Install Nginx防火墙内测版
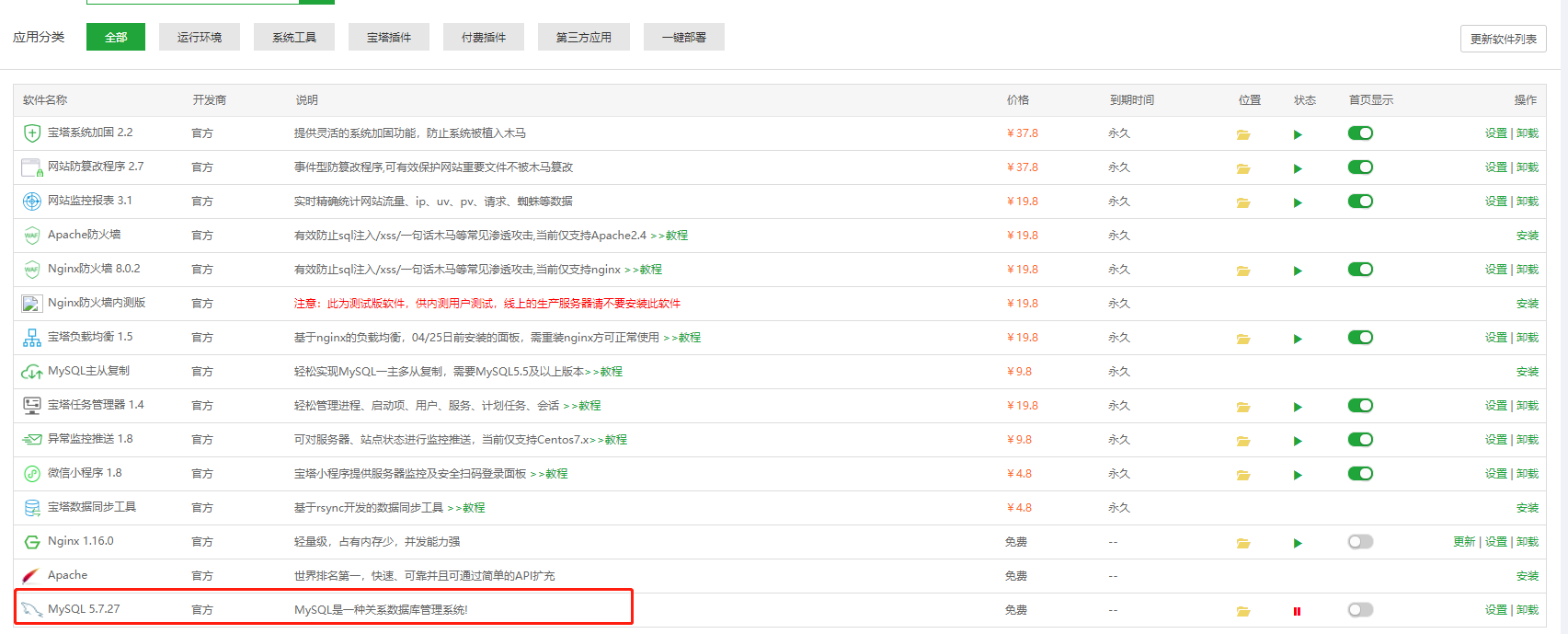 point(1528,304)
